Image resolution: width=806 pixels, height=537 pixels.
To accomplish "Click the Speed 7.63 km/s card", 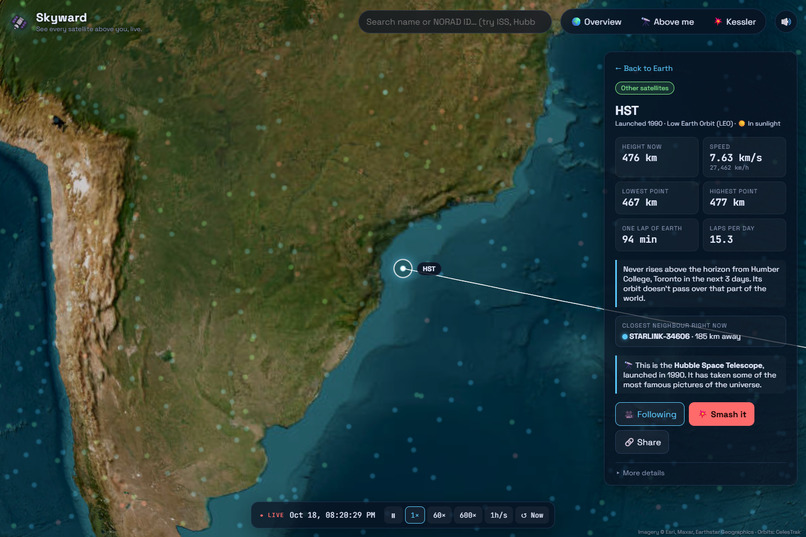I will point(744,157).
